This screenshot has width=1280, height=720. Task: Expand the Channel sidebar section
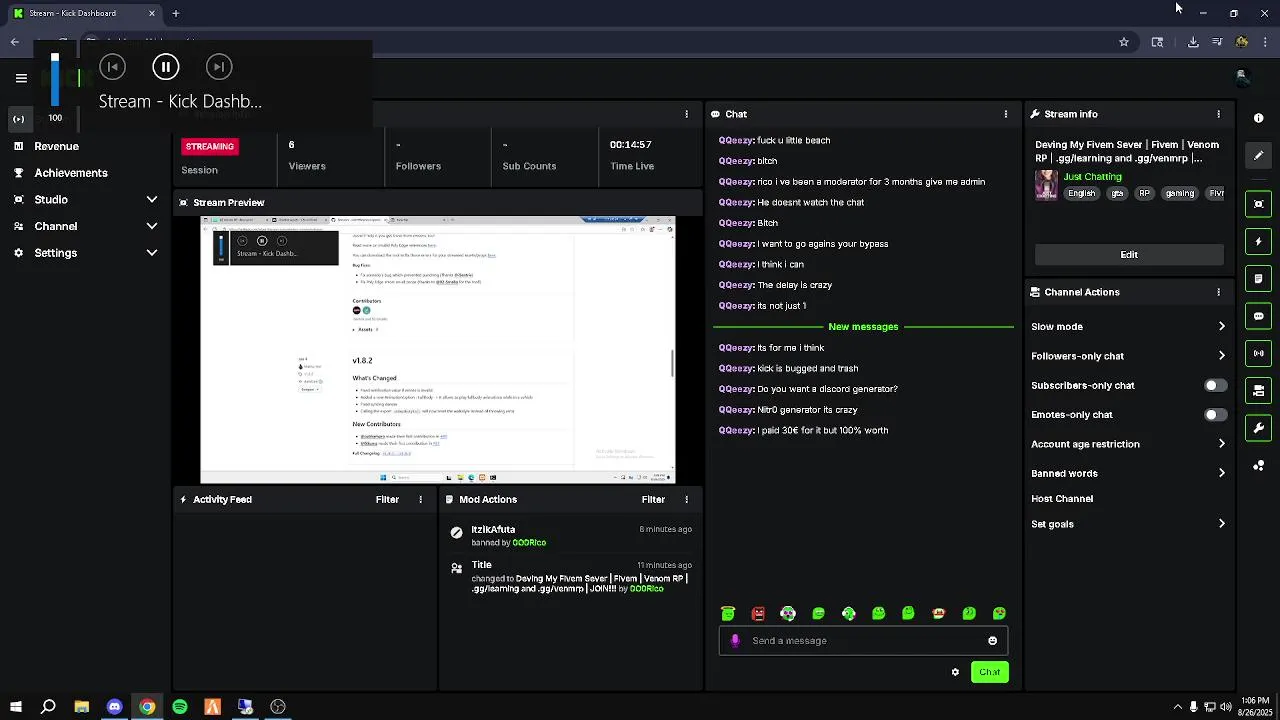(152, 227)
